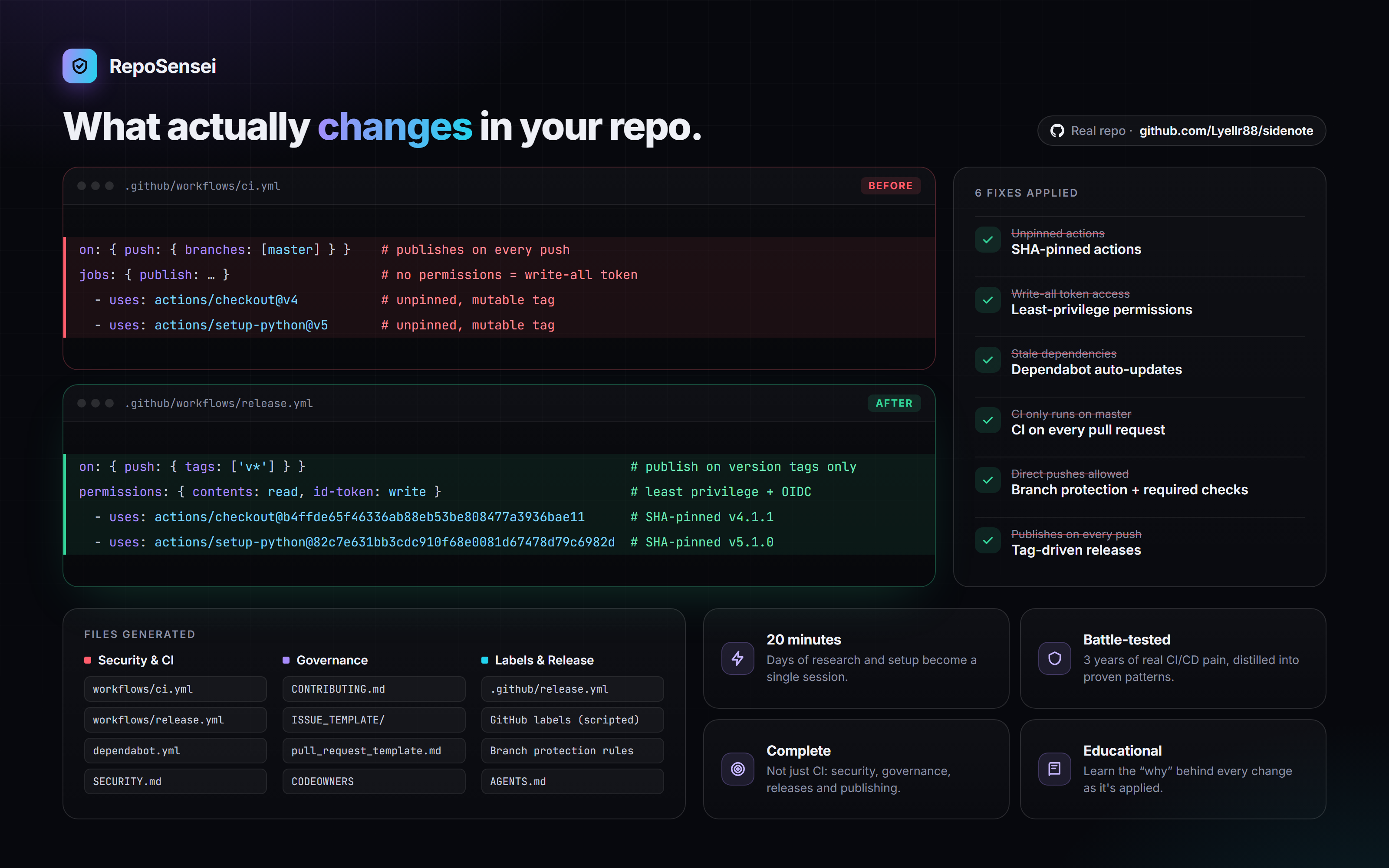
Task: Click the struck-through Unpinned actions text
Action: coord(1057,233)
